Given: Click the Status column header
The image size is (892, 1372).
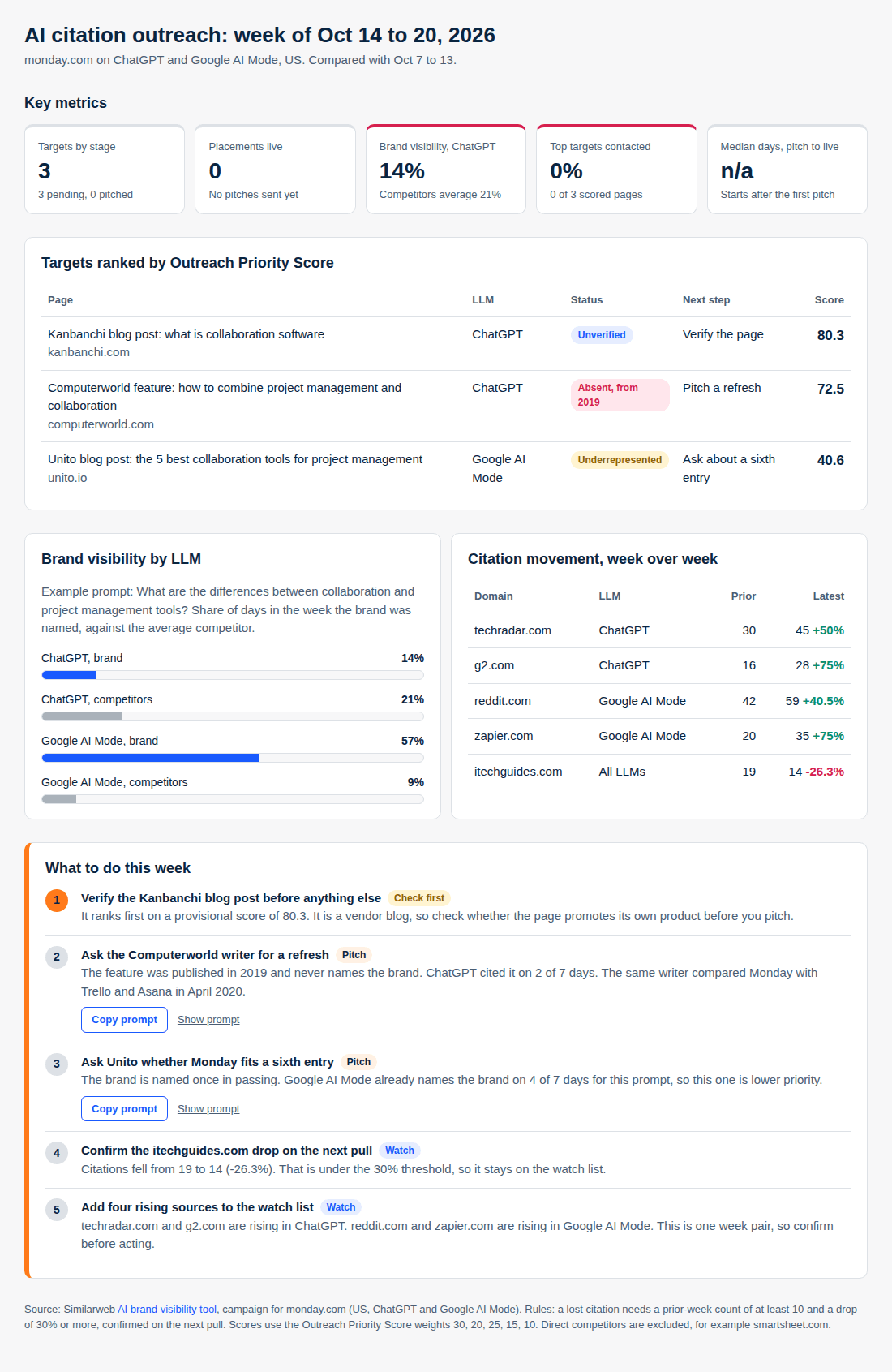Looking at the screenshot, I should pyautogui.click(x=586, y=300).
